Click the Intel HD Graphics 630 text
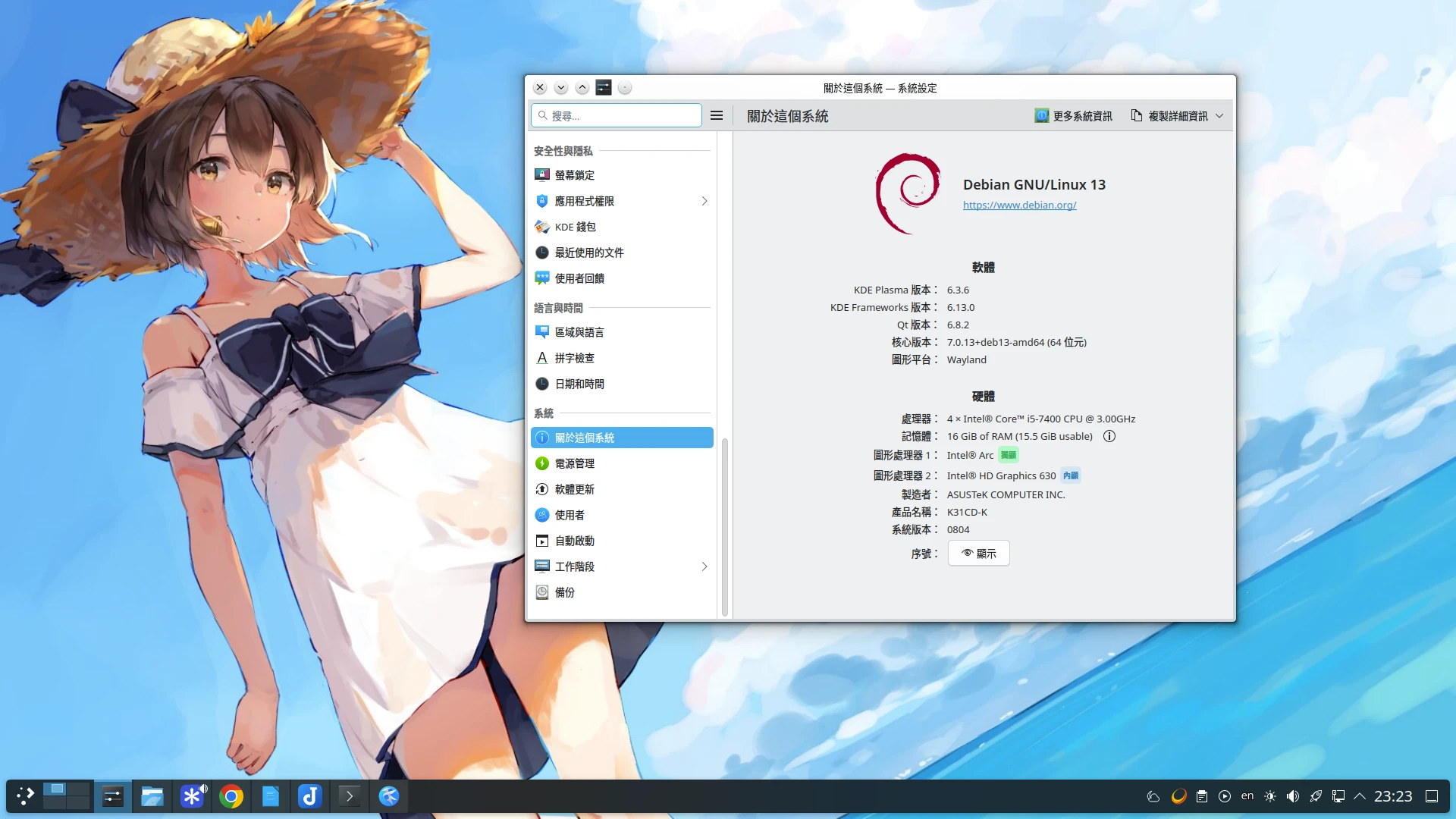1456x819 pixels. 1001,475
